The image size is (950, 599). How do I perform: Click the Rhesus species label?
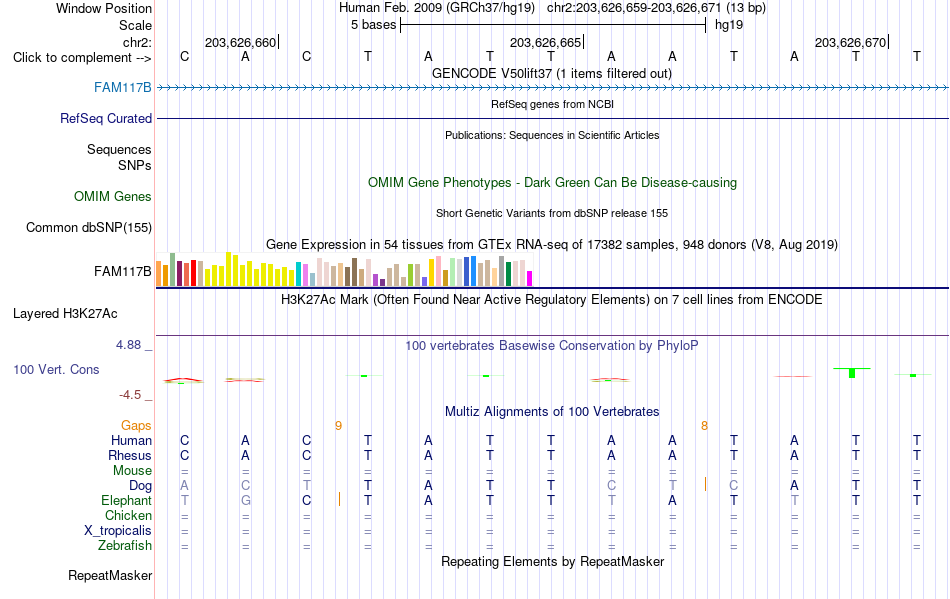(x=130, y=455)
